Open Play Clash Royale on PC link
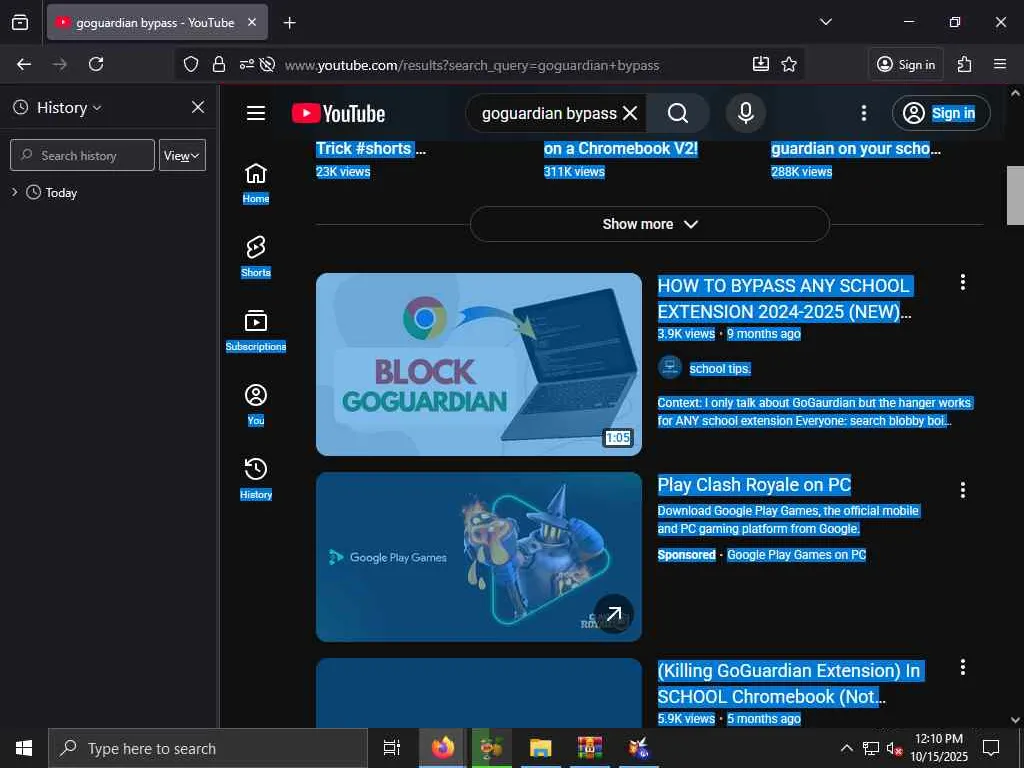The width and height of the screenshot is (1024, 768). pos(754,485)
